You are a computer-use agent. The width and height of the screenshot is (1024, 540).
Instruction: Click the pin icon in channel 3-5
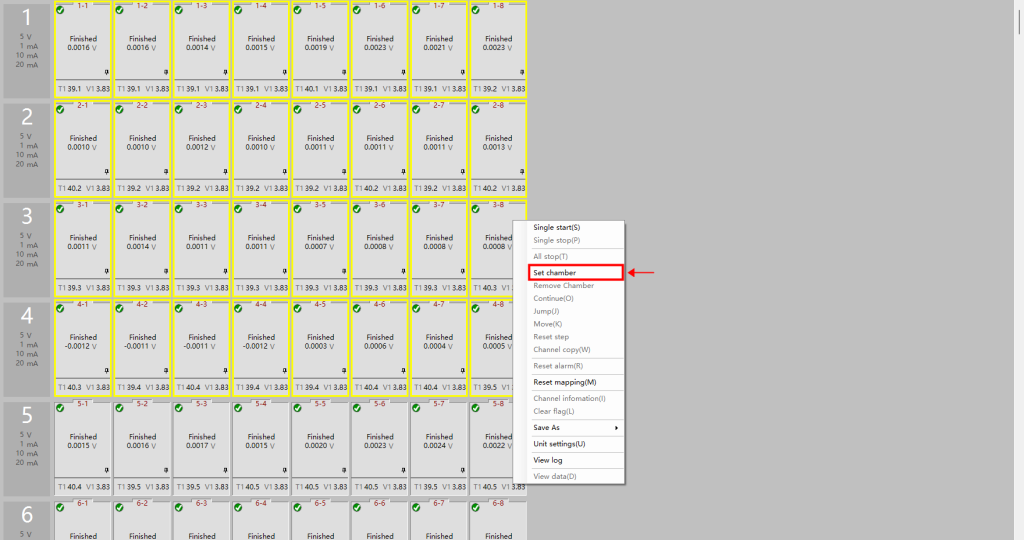tap(345, 271)
